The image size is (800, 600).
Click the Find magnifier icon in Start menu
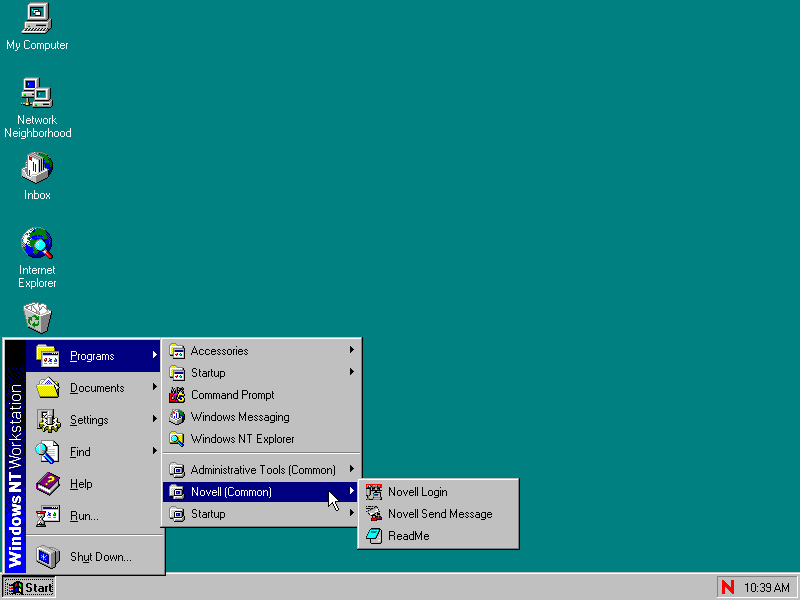47,452
